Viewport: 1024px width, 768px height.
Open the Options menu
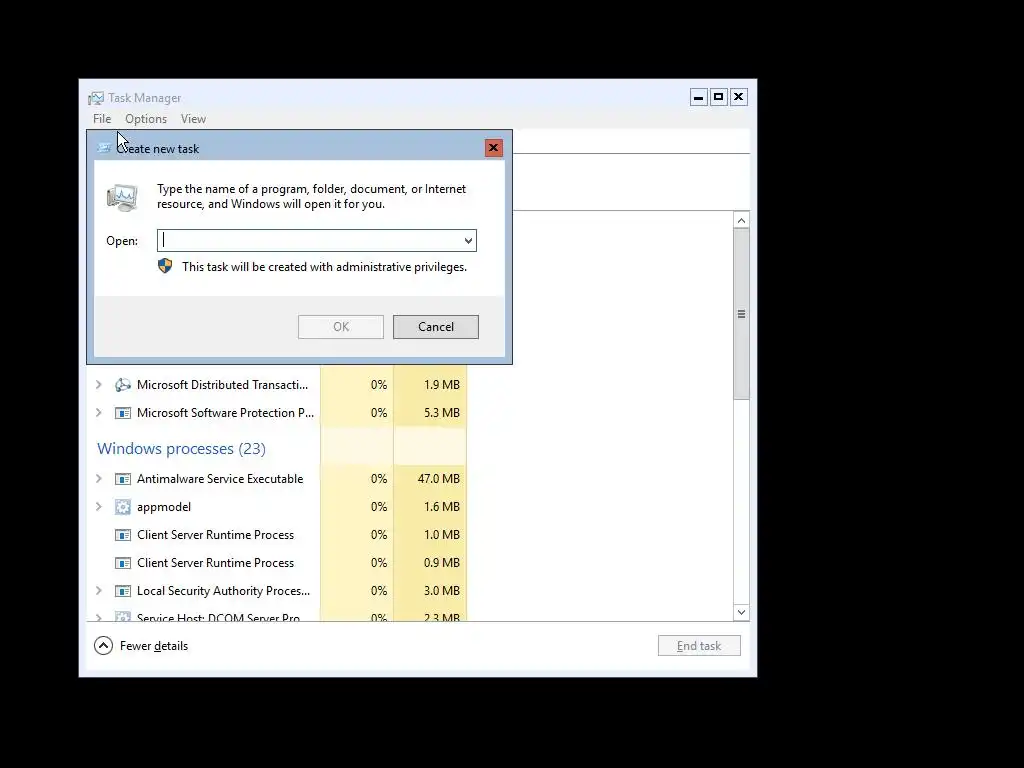pos(146,119)
